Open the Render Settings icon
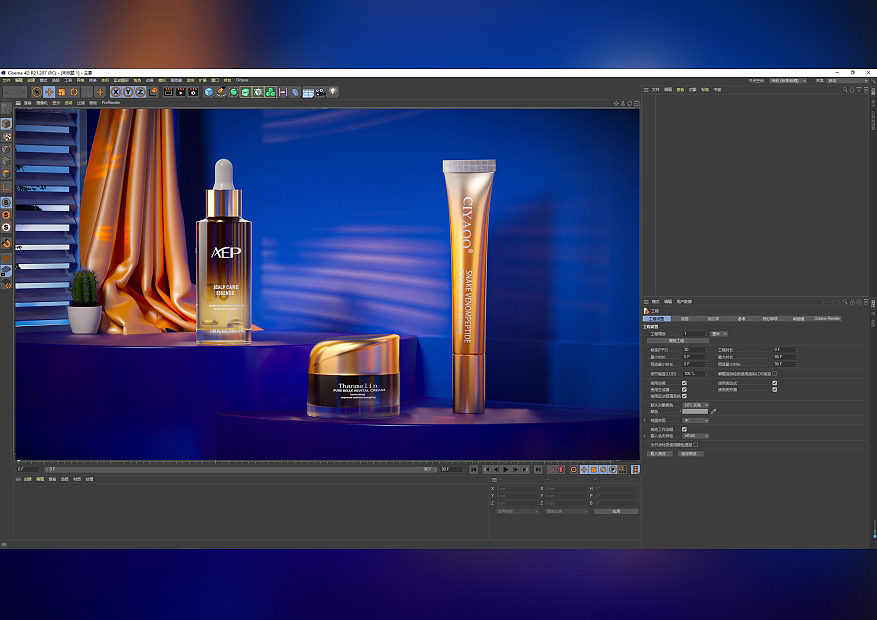This screenshot has height=620, width=877. click(193, 92)
